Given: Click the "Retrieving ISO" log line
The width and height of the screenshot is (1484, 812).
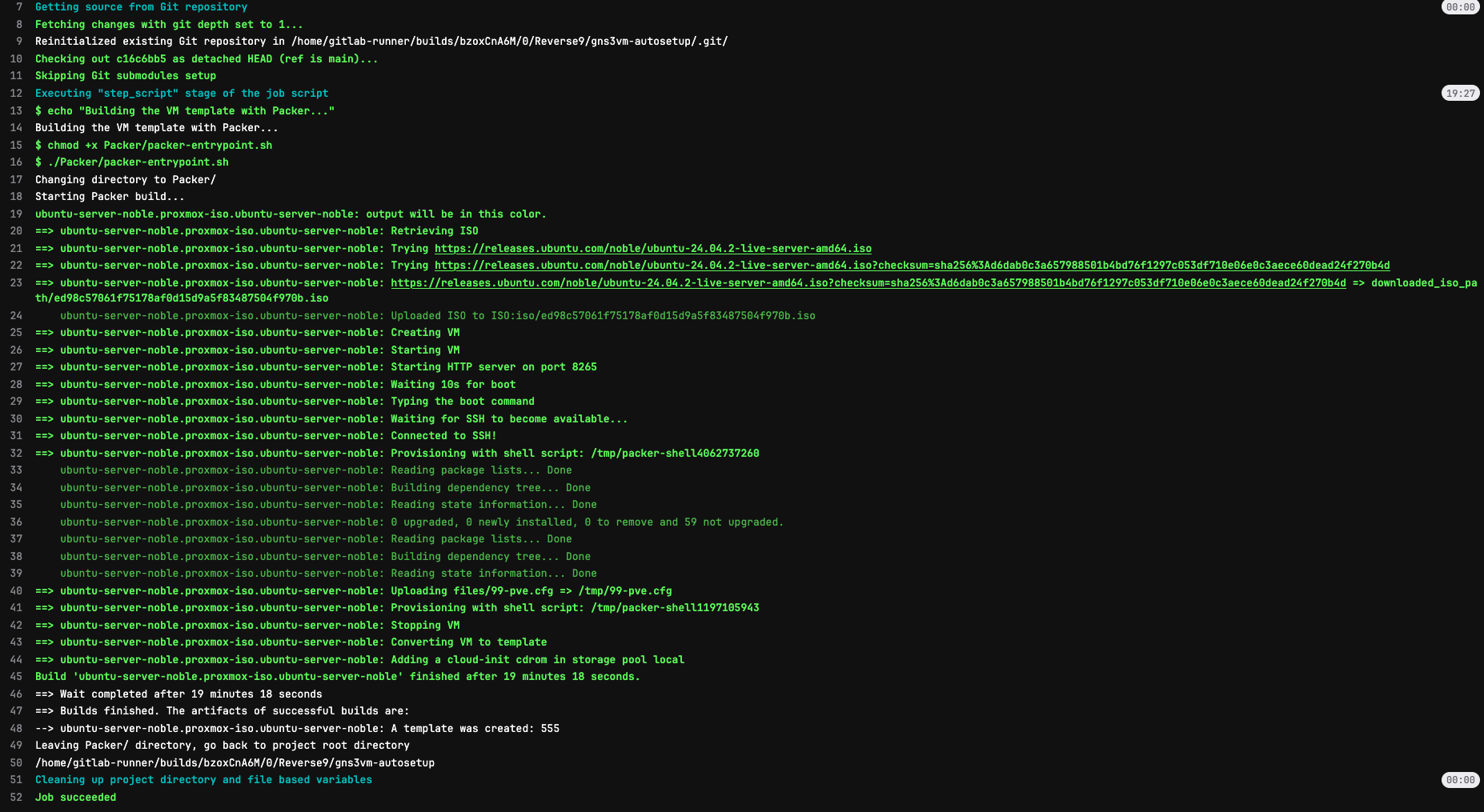Looking at the screenshot, I should point(257,231).
